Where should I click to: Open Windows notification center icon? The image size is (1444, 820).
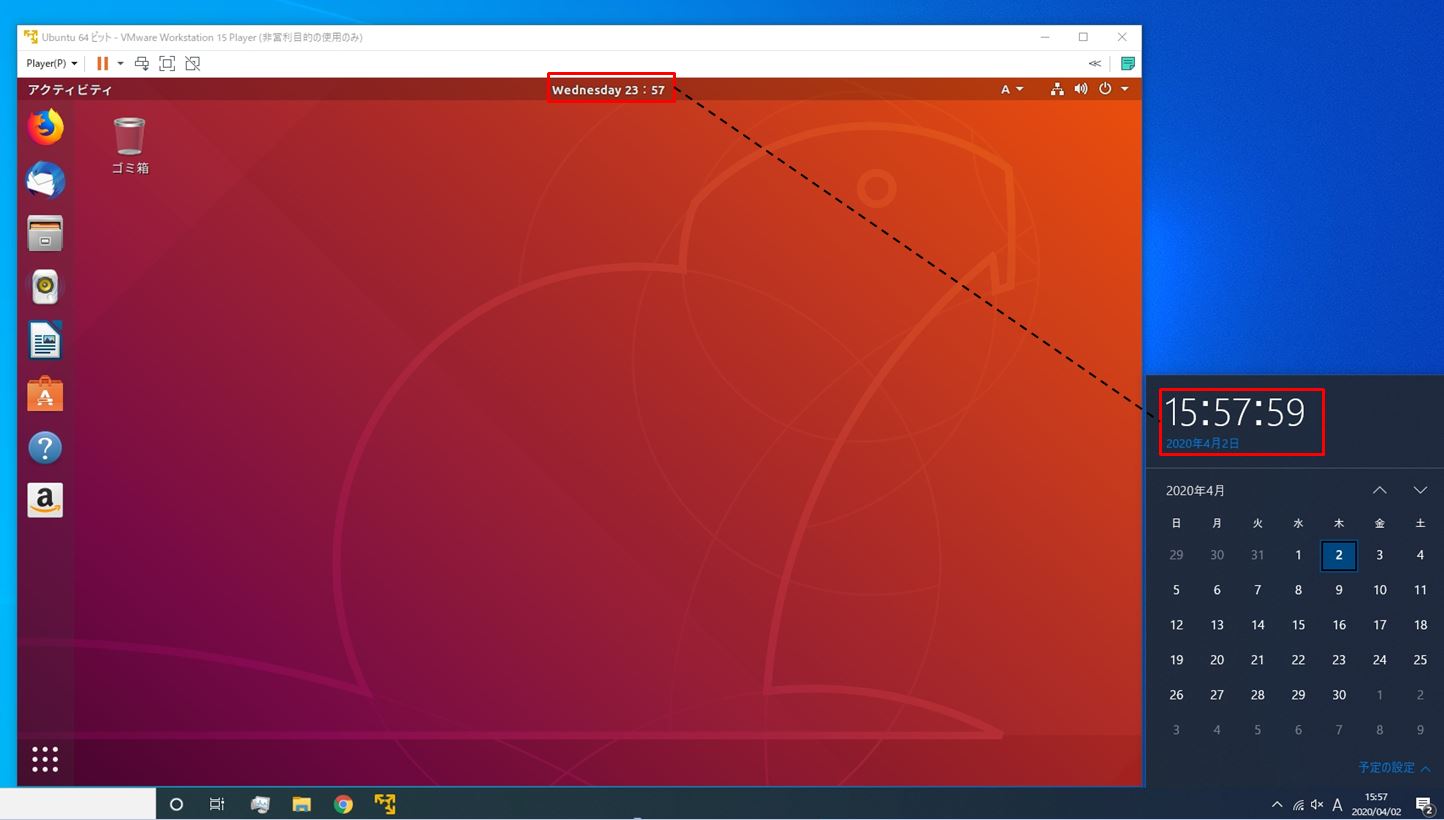(1424, 804)
